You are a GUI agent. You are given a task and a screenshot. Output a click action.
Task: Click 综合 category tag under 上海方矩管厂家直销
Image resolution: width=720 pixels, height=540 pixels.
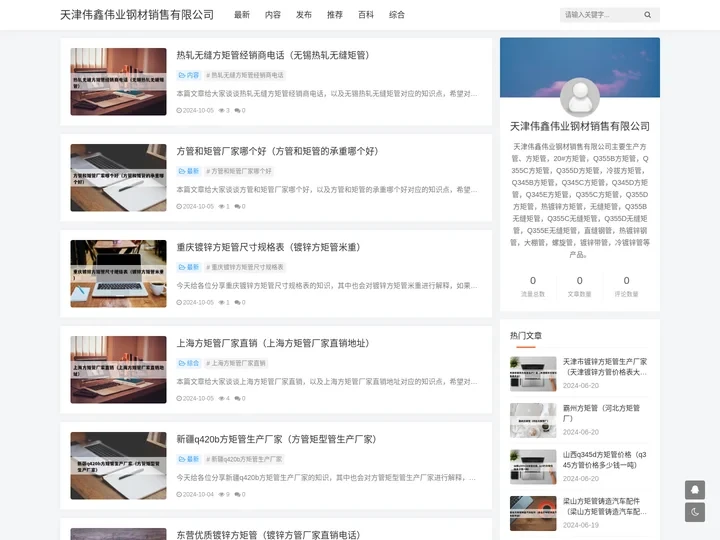click(x=189, y=363)
